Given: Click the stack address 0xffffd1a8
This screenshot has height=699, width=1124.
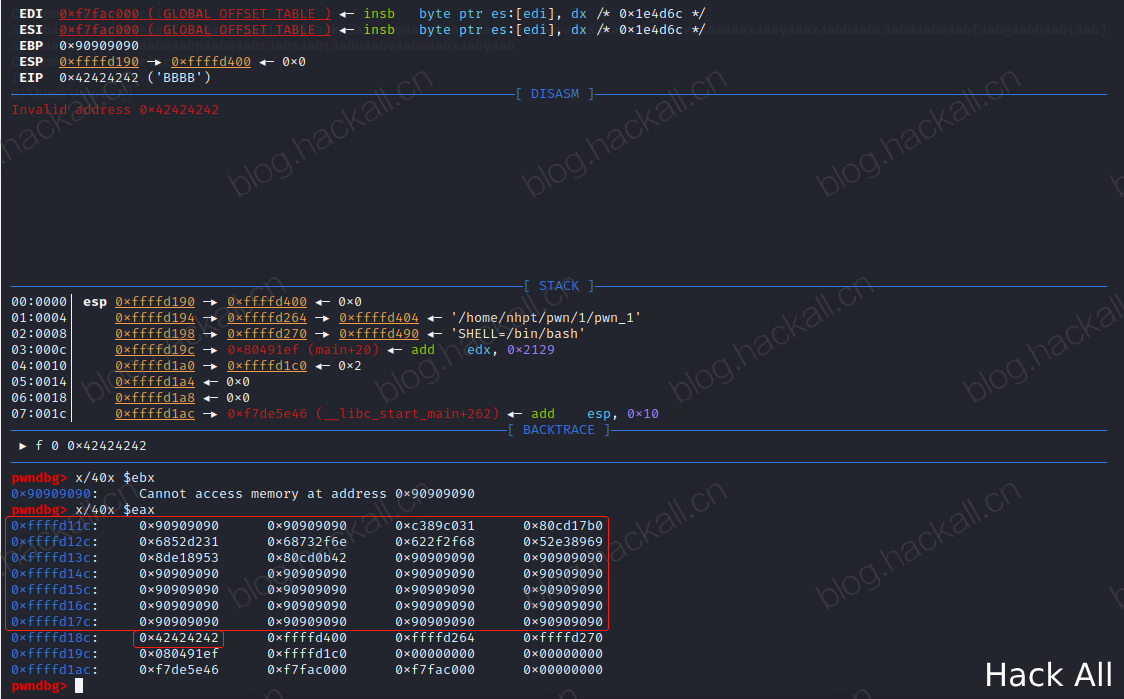Looking at the screenshot, I should [155, 398].
